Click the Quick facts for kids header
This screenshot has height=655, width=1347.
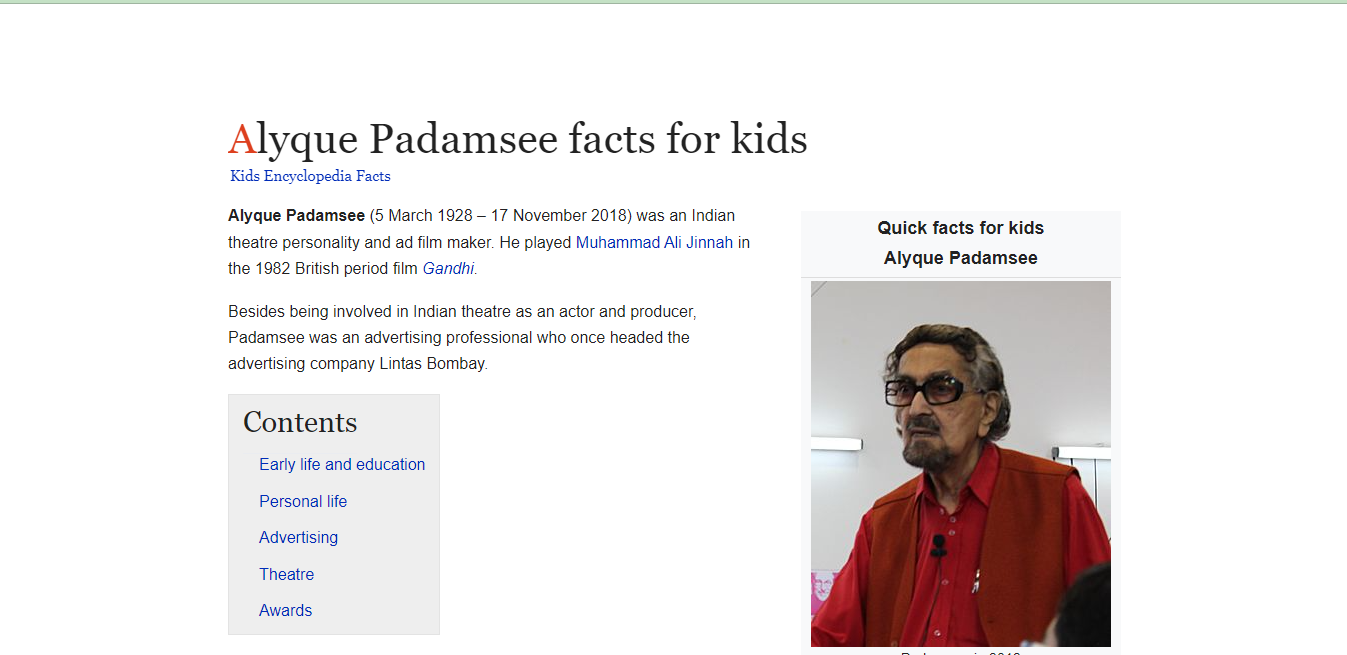(960, 228)
